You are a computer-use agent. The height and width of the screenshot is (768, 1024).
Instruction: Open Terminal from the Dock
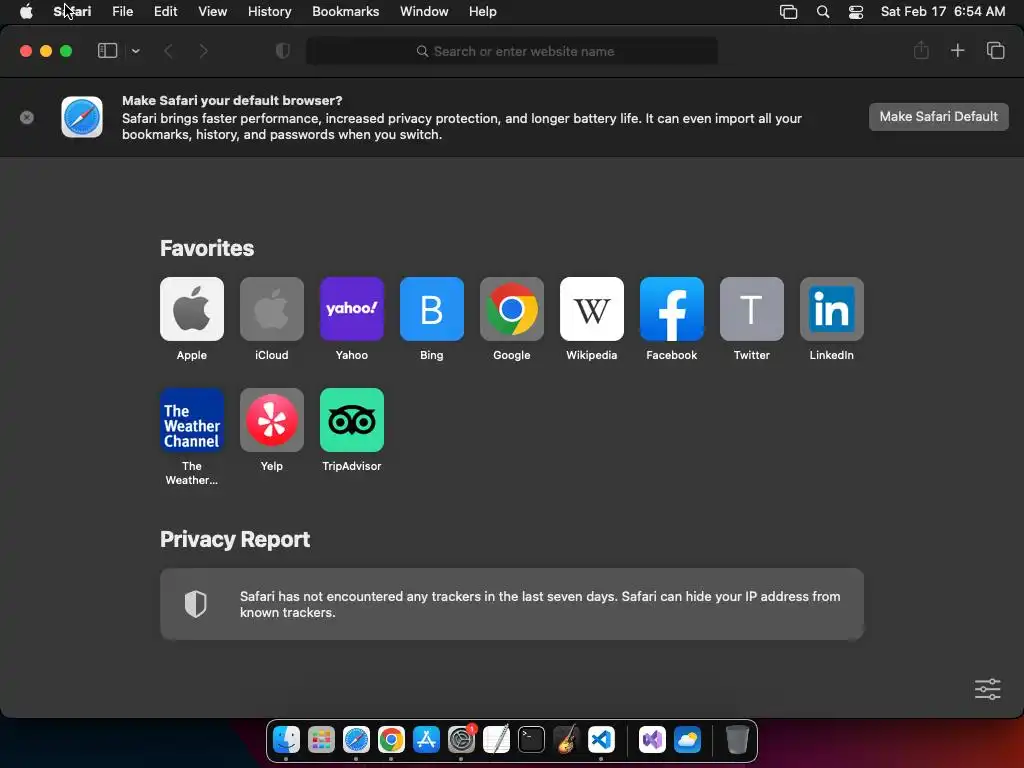click(x=532, y=740)
